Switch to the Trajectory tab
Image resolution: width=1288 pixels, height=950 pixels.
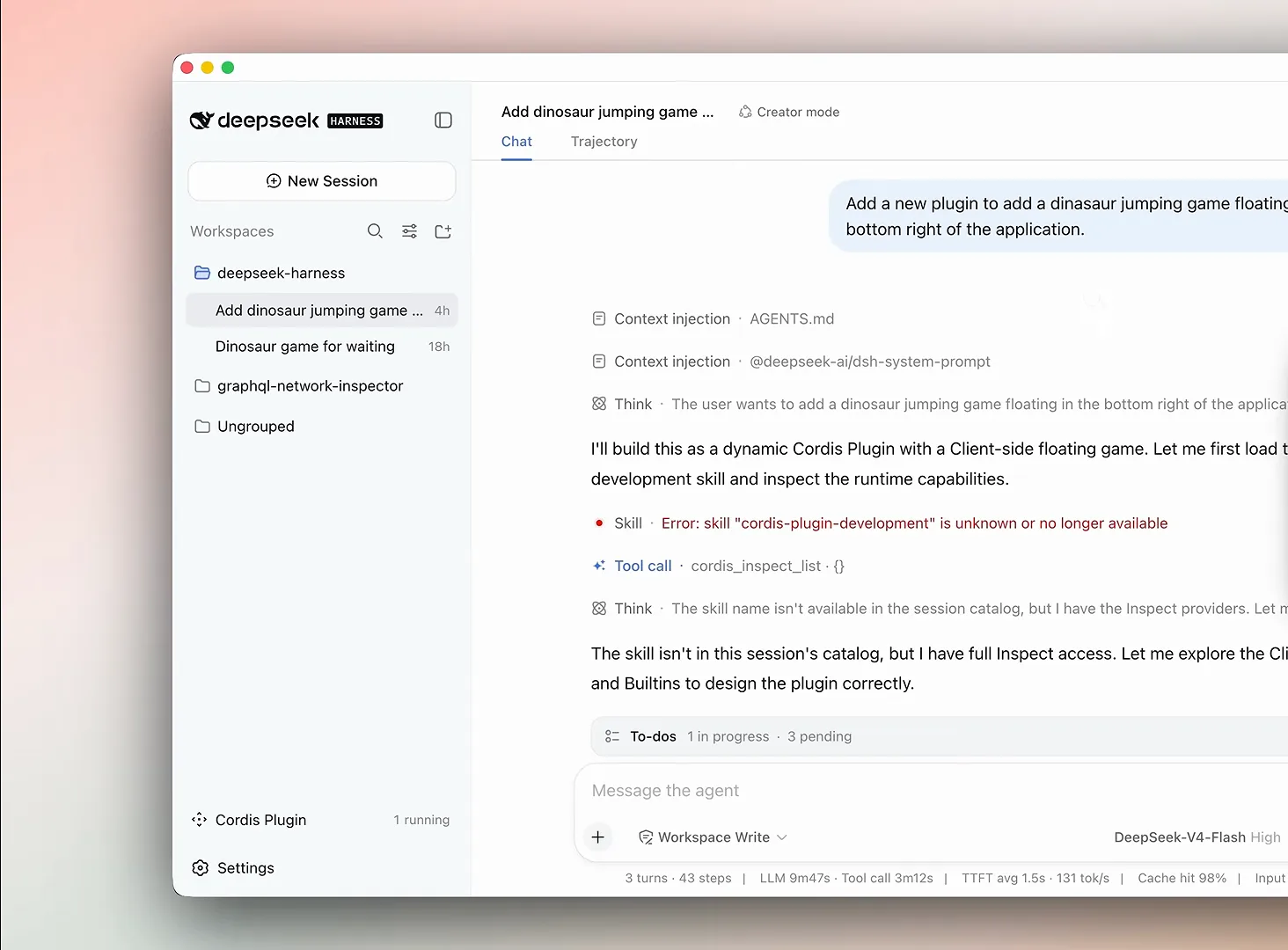click(x=604, y=142)
